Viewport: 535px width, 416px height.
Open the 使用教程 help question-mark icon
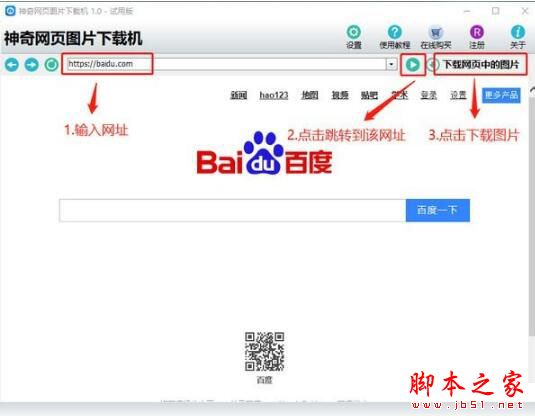click(x=394, y=32)
